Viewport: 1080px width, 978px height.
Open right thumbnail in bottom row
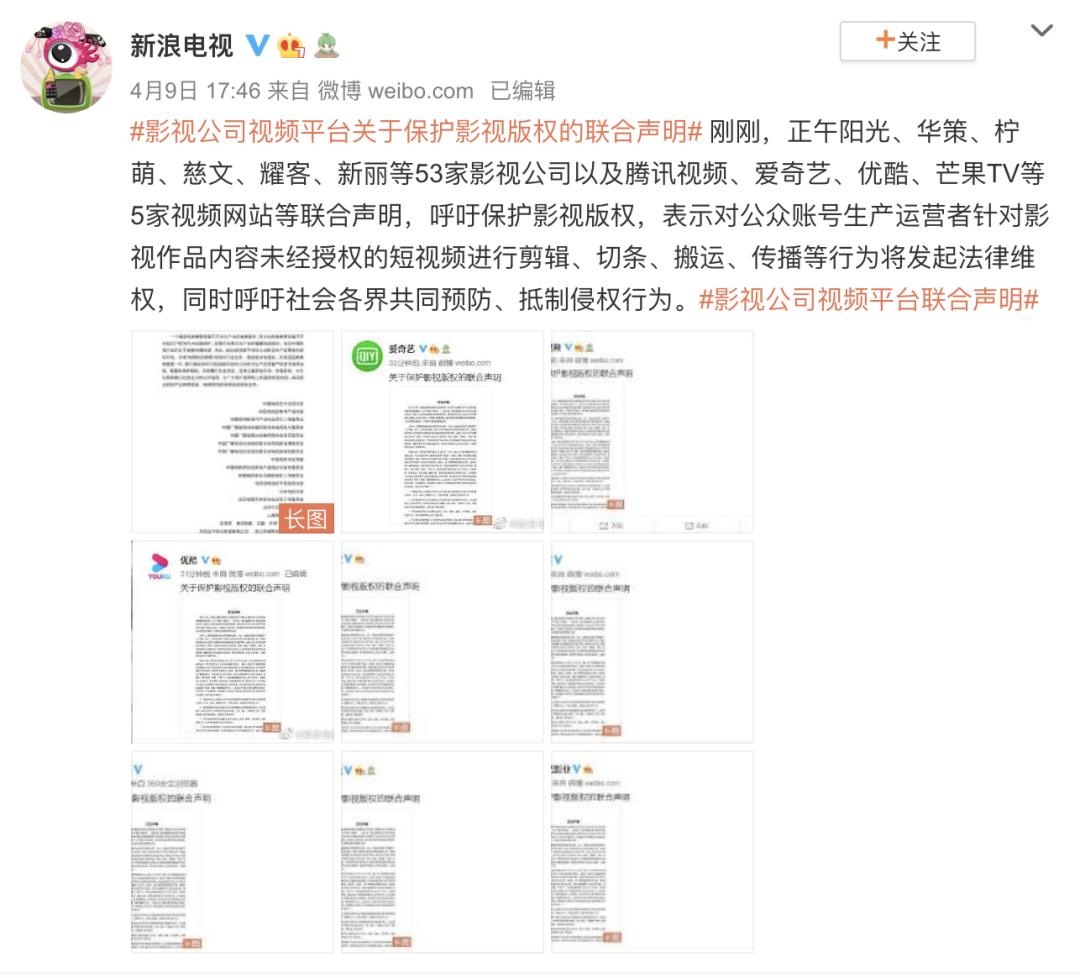point(652,852)
